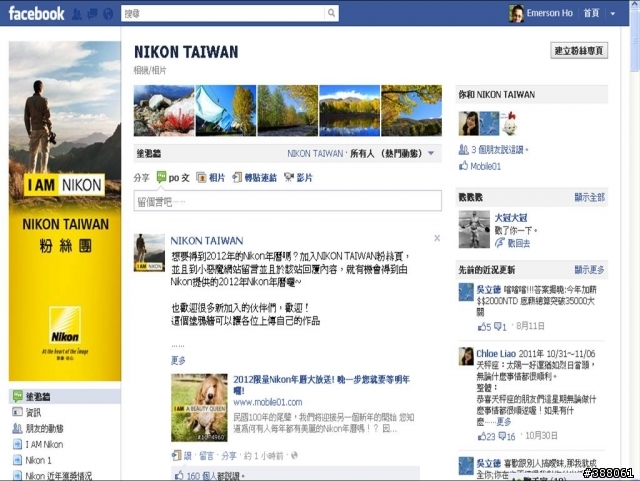
Task: Click in the Facebook search field
Action: pyautogui.click(x=223, y=13)
